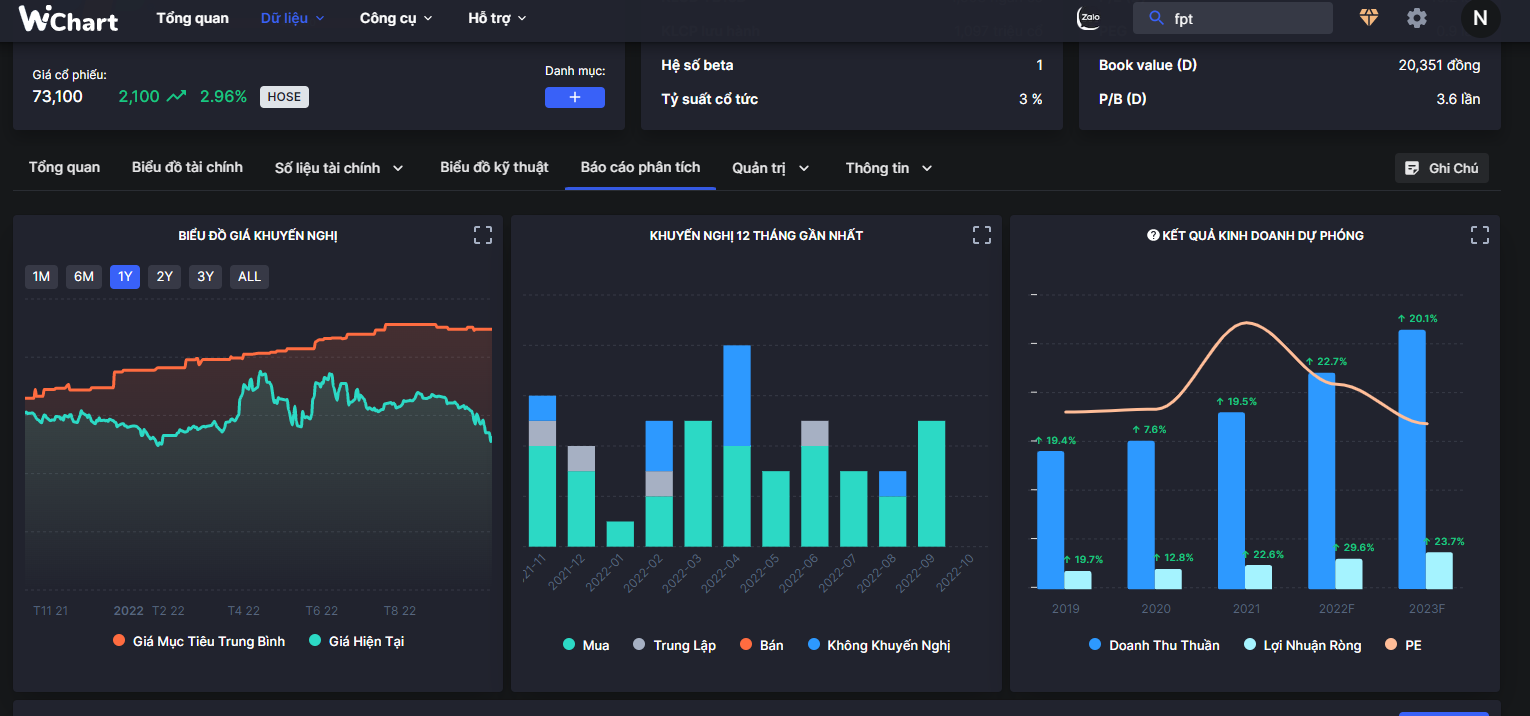Open settings gear icon
This screenshot has height=716, width=1530.
(1416, 18)
